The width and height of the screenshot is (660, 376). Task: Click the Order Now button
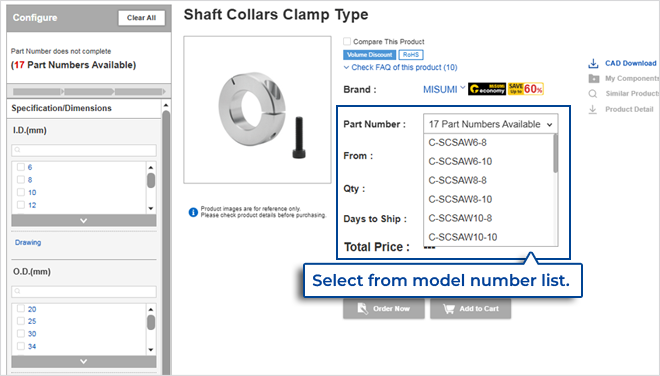click(383, 309)
